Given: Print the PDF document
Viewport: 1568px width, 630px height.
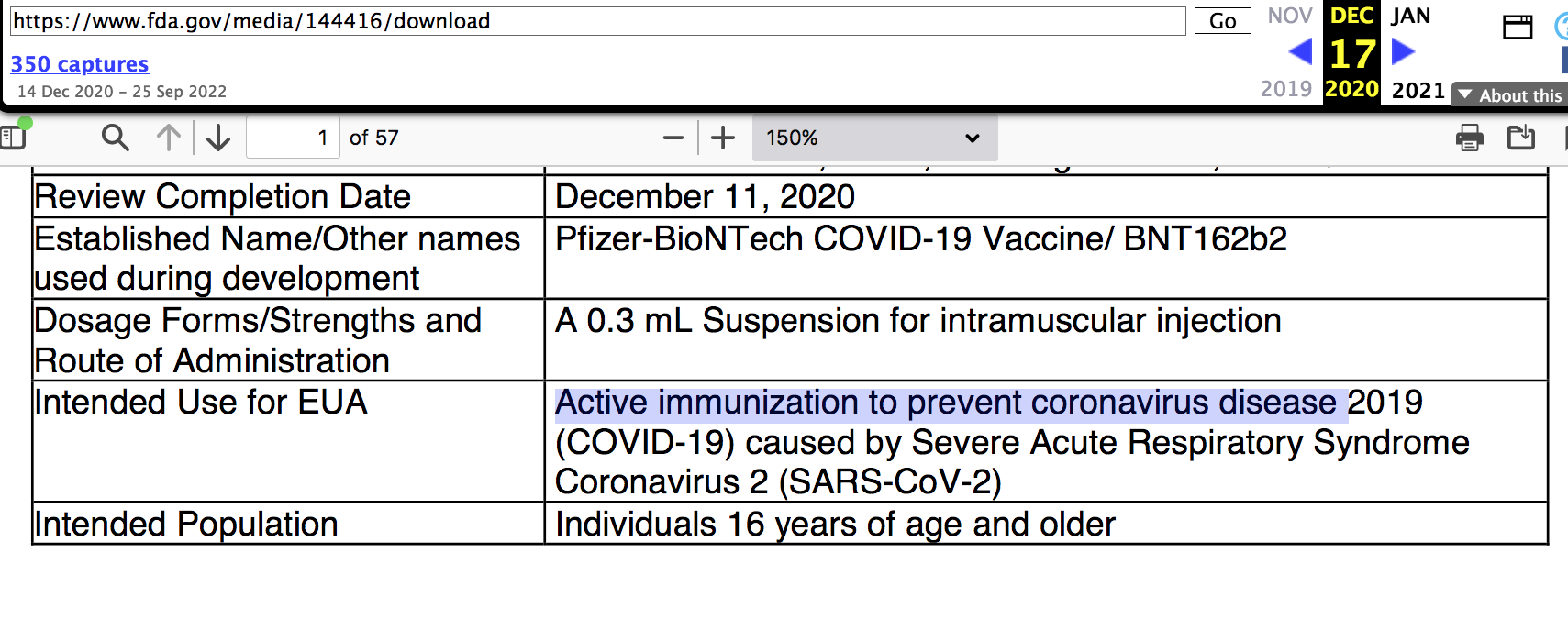Looking at the screenshot, I should click(x=1469, y=138).
